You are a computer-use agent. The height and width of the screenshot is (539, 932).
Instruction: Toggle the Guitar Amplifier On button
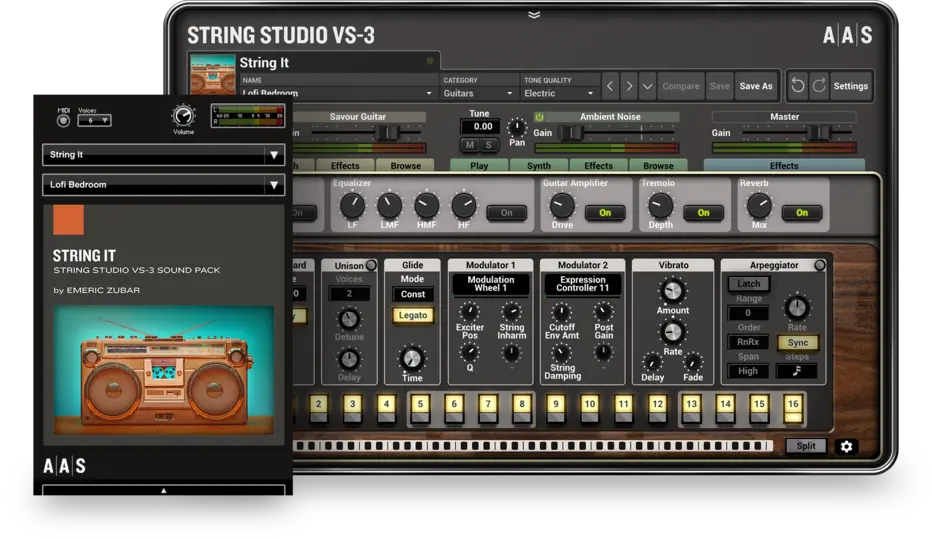604,213
